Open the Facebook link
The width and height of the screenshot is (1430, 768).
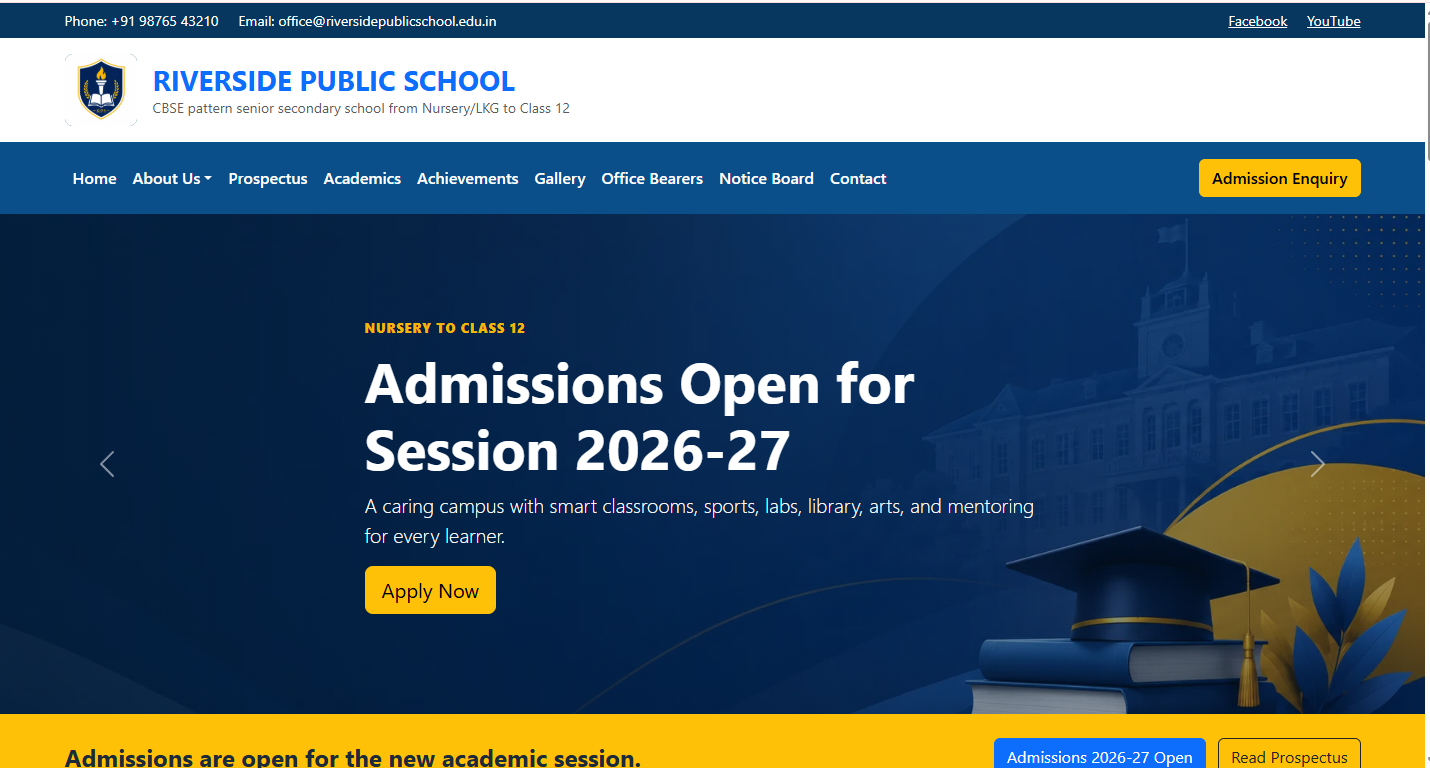click(x=1258, y=21)
